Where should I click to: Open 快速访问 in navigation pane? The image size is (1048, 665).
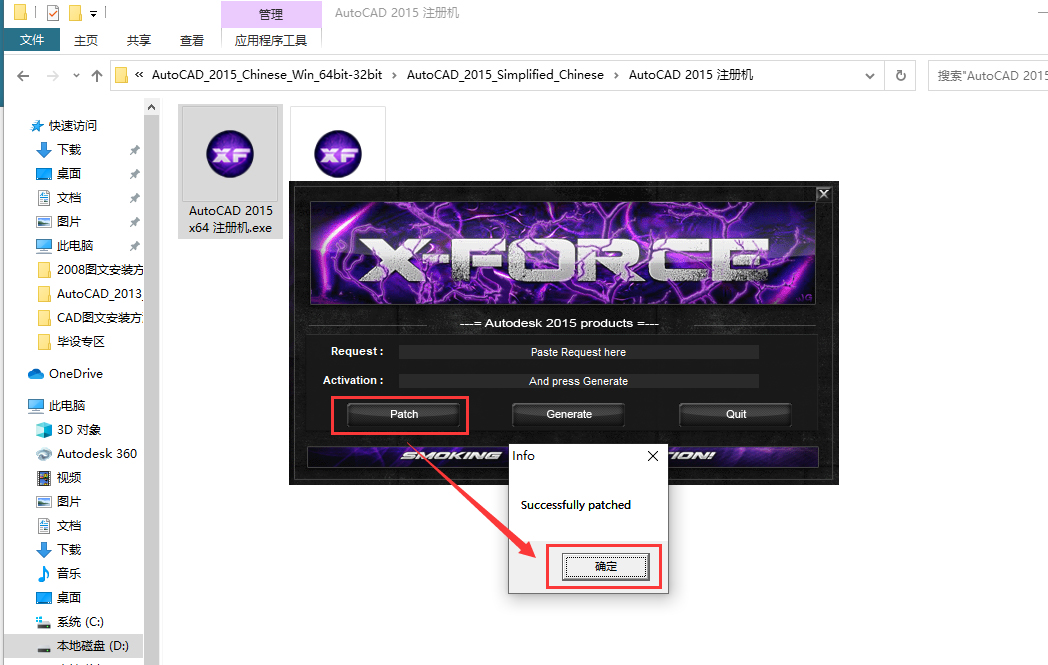pos(72,126)
